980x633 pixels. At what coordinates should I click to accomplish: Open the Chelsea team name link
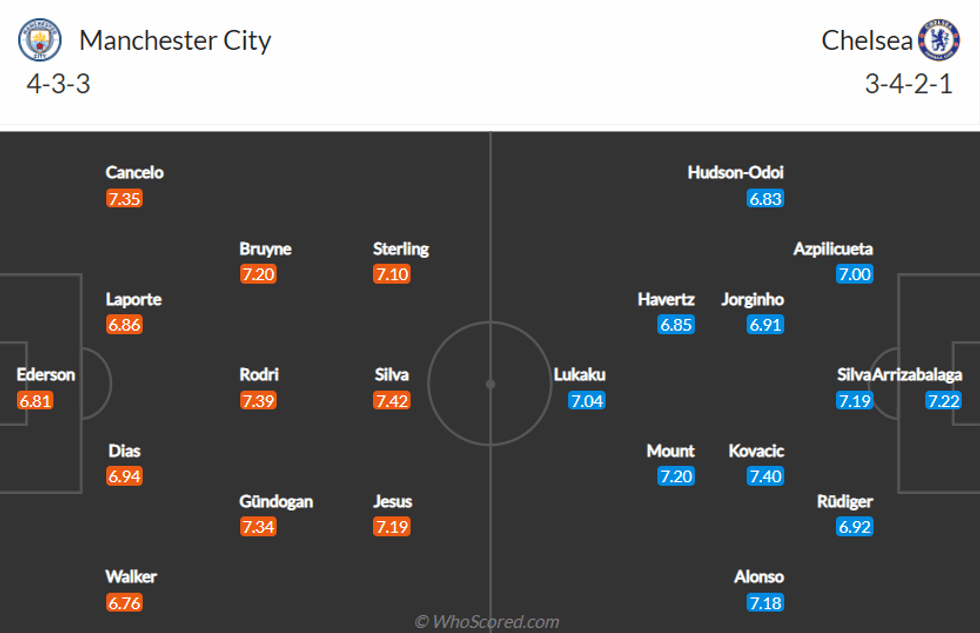pyautogui.click(x=867, y=40)
